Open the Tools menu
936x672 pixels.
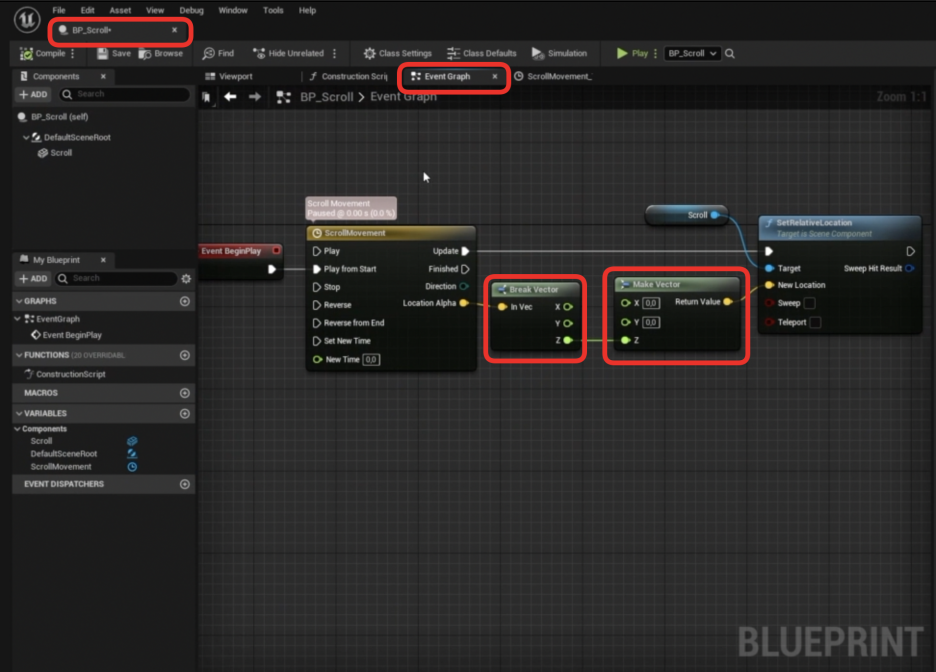pos(273,10)
